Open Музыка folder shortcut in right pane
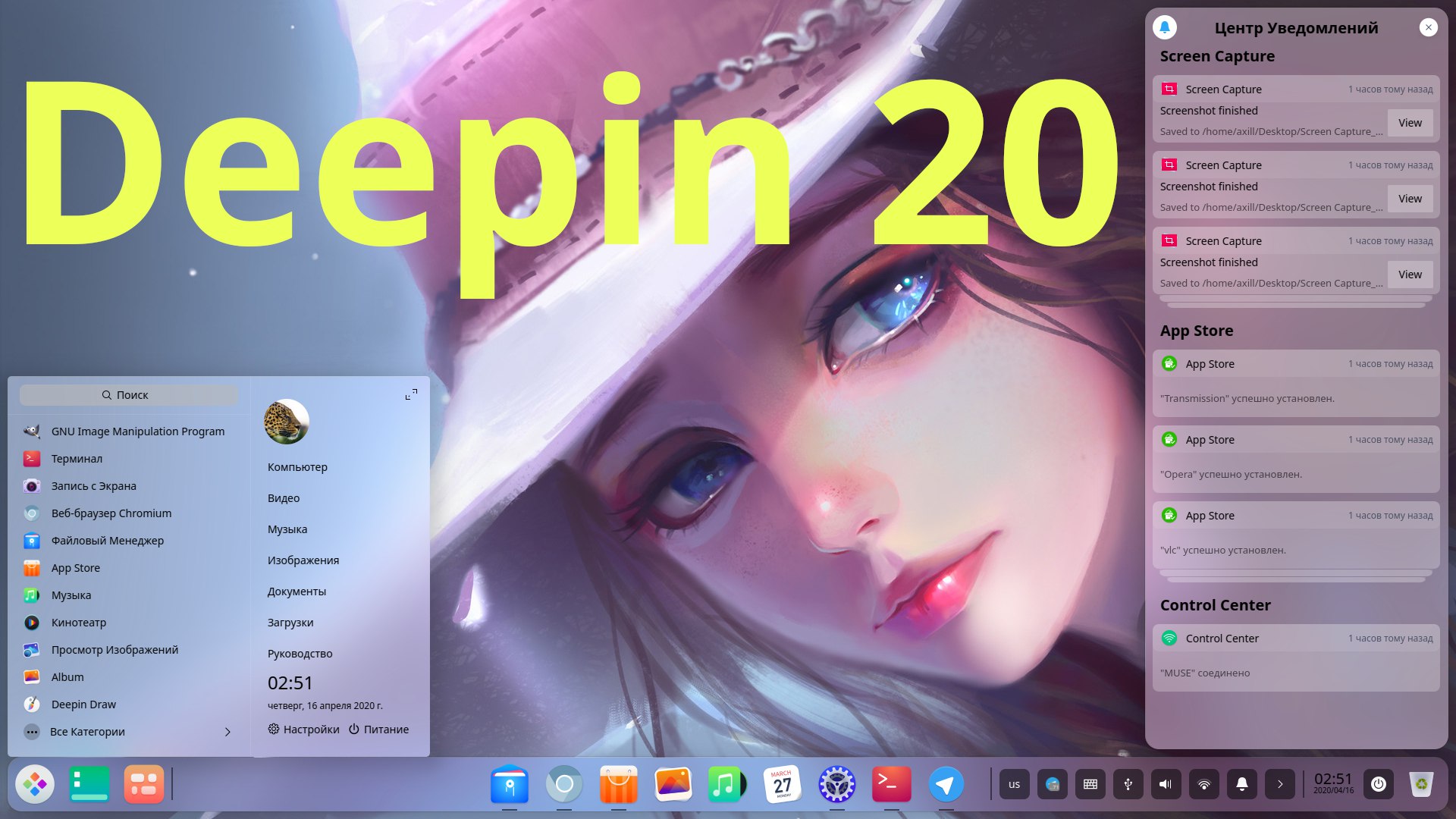The image size is (1456, 819). pyautogui.click(x=287, y=529)
